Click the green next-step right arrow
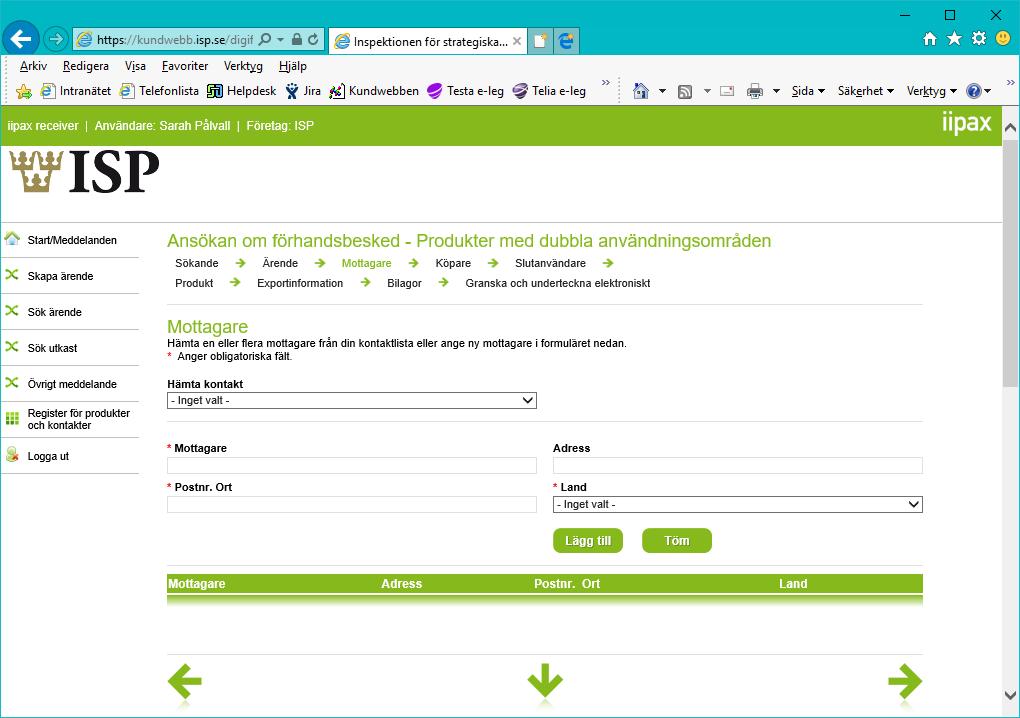Image resolution: width=1020 pixels, height=718 pixels. [x=905, y=681]
